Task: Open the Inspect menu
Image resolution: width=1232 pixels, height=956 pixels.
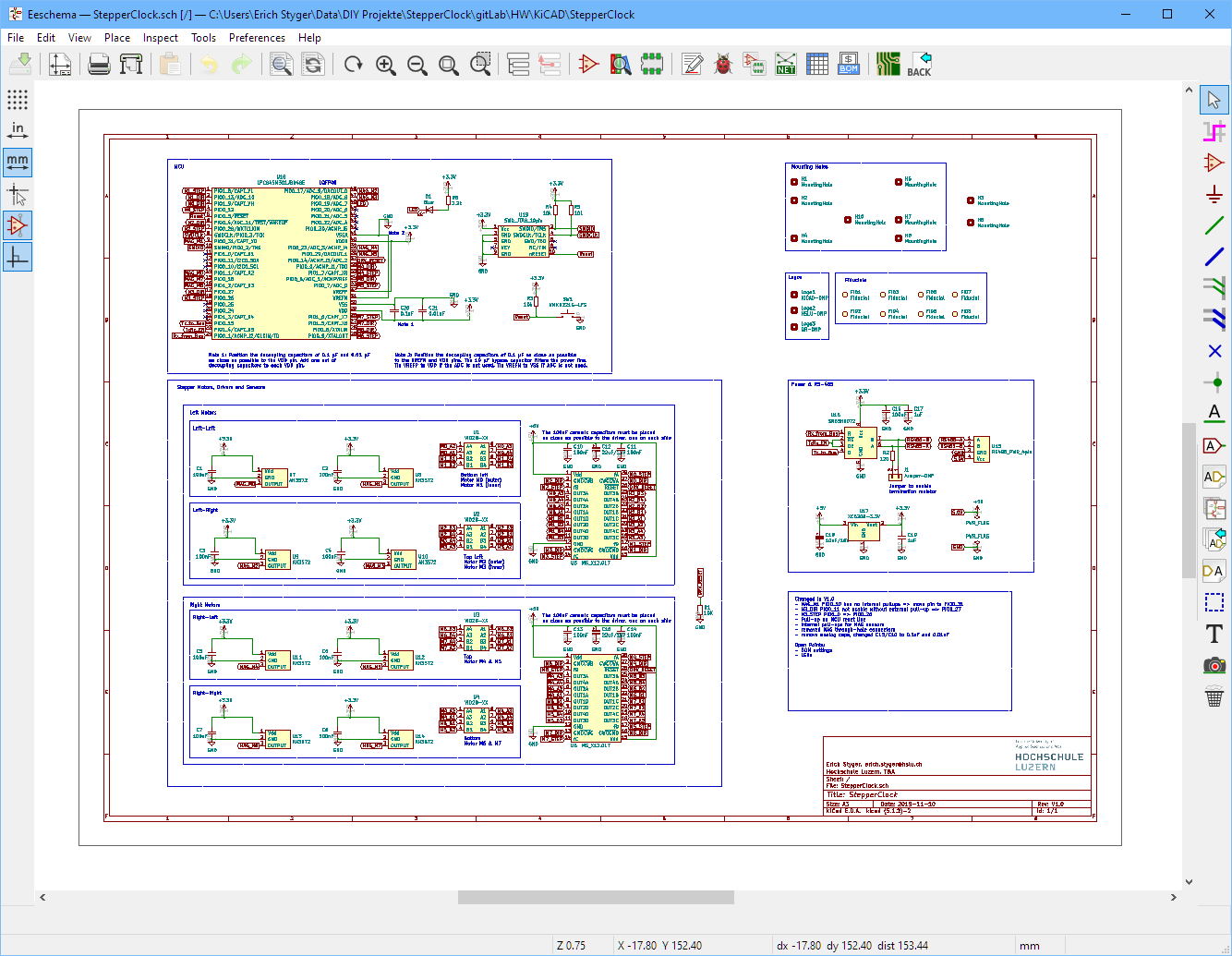Action: click(160, 38)
